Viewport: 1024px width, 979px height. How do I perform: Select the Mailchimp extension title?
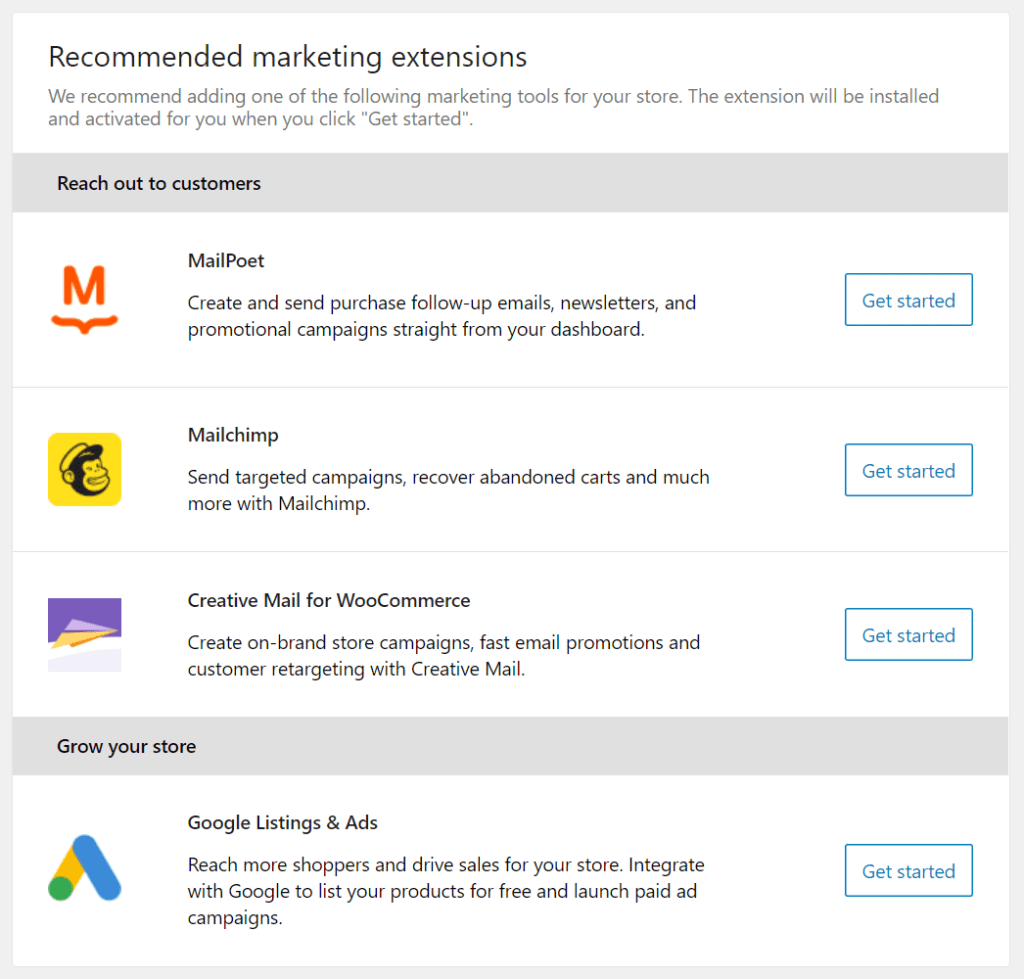point(233,435)
